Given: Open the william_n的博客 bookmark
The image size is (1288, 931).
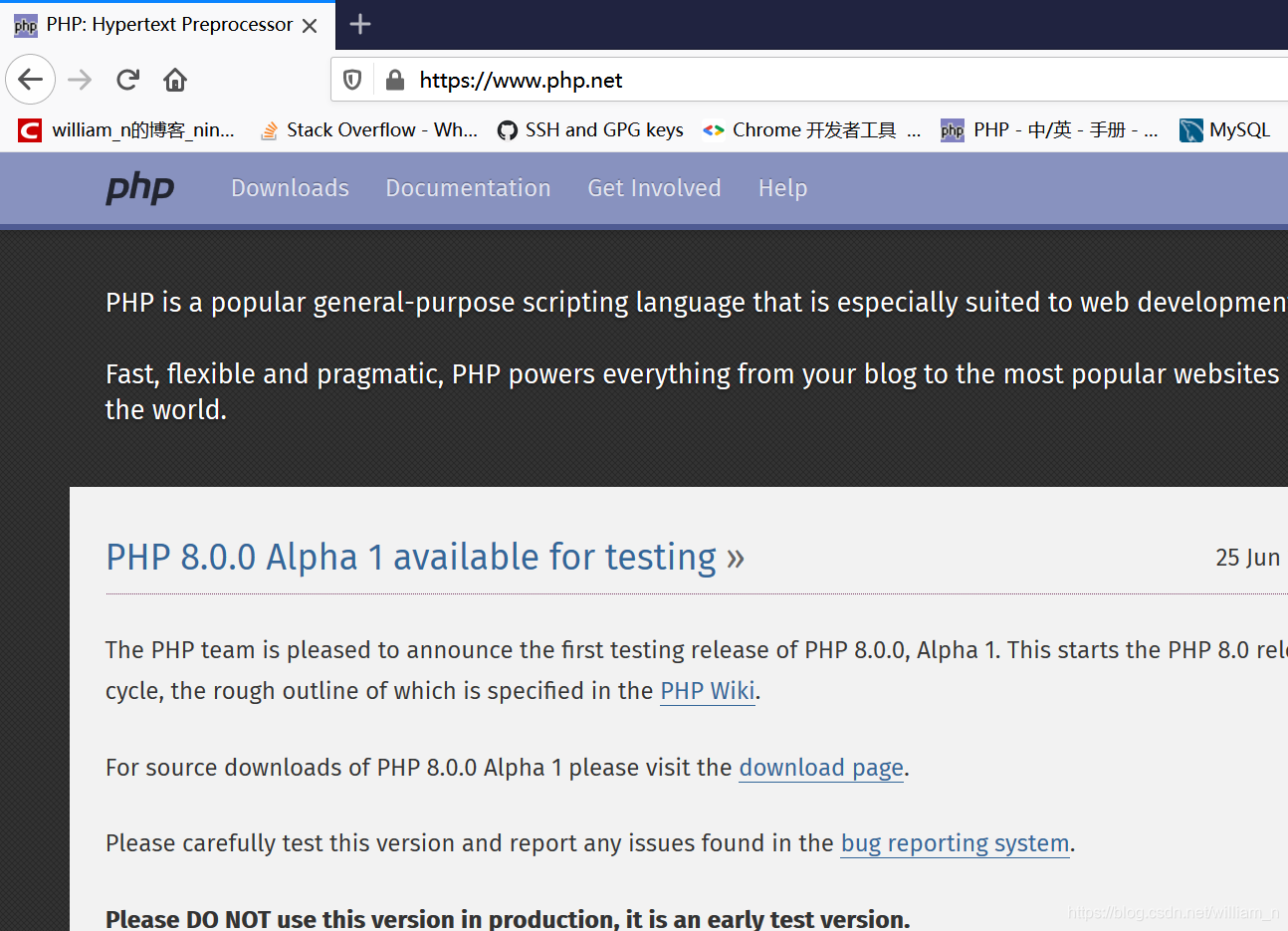Looking at the screenshot, I should tap(127, 130).
